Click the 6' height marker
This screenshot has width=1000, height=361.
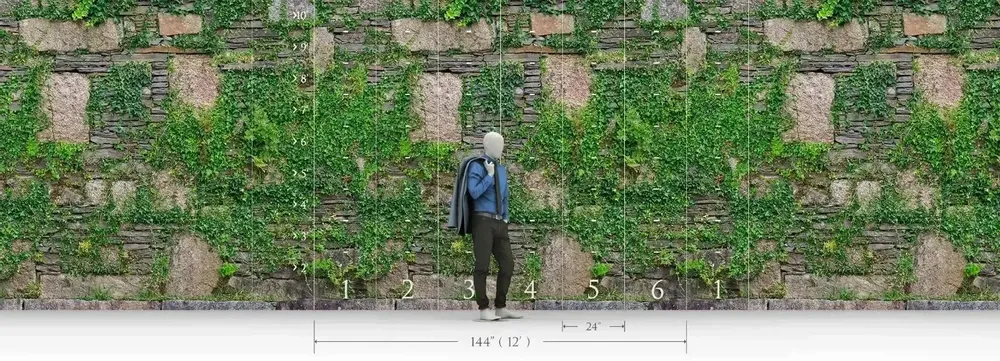[x=300, y=141]
